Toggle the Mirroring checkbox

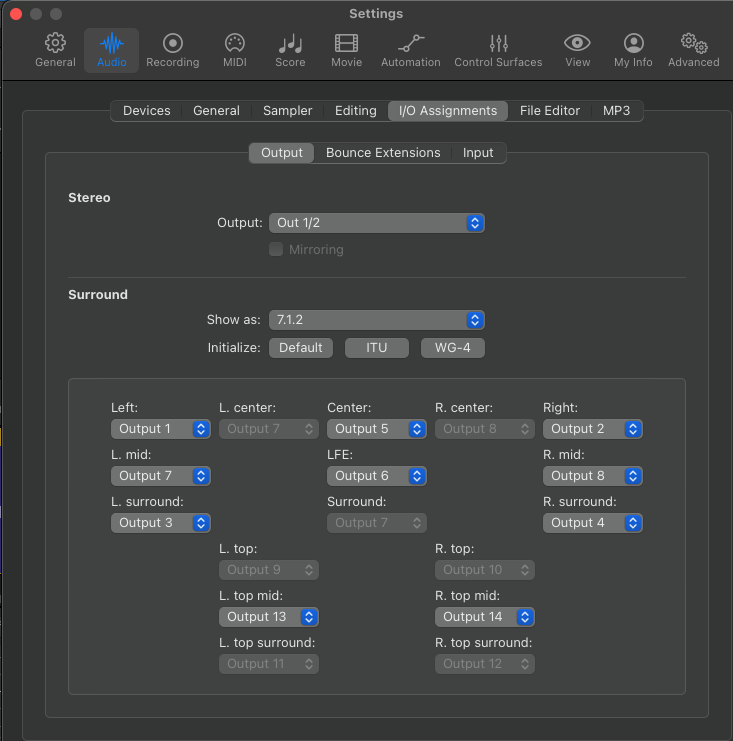276,250
